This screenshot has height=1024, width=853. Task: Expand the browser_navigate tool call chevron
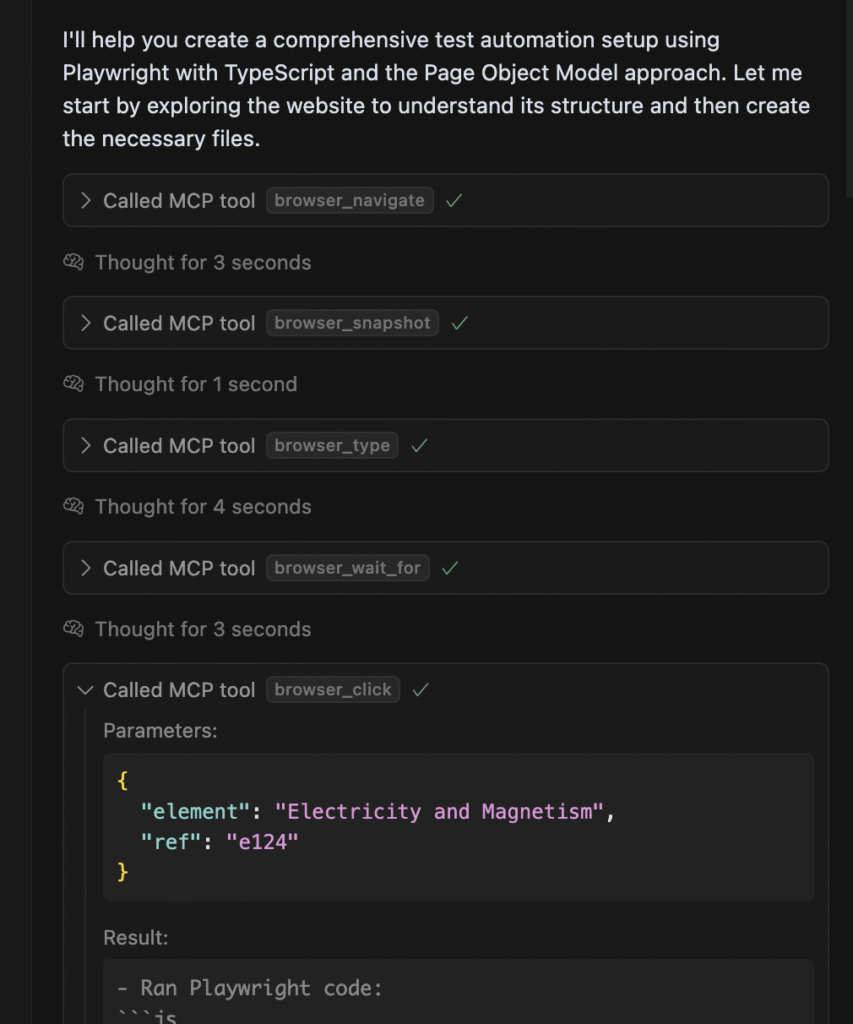tap(86, 201)
